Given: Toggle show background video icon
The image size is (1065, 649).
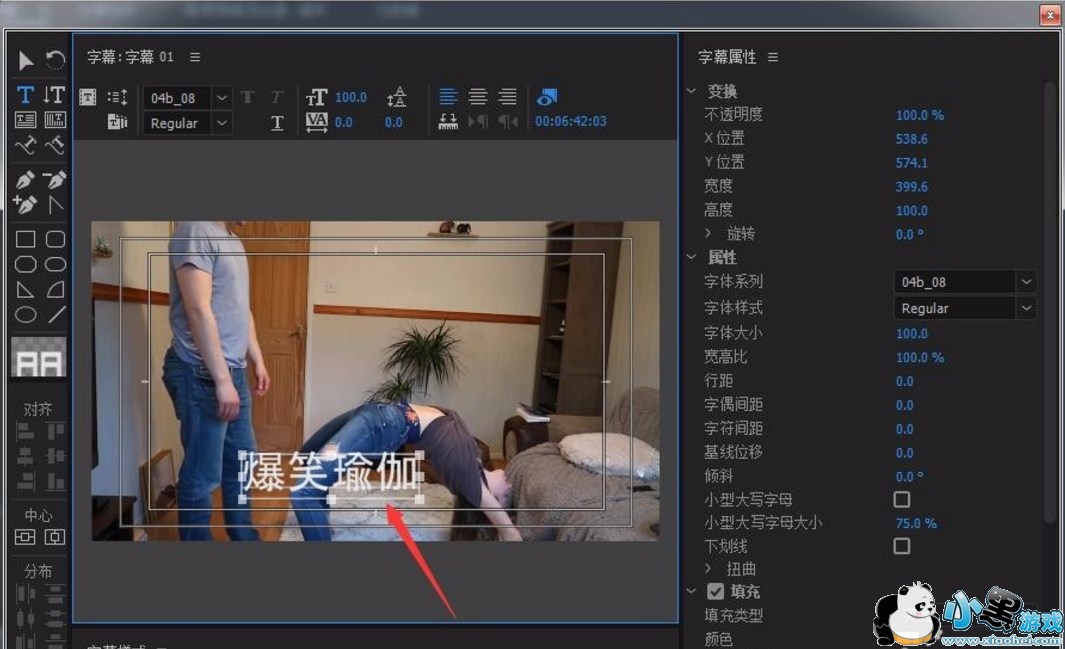Looking at the screenshot, I should (546, 97).
